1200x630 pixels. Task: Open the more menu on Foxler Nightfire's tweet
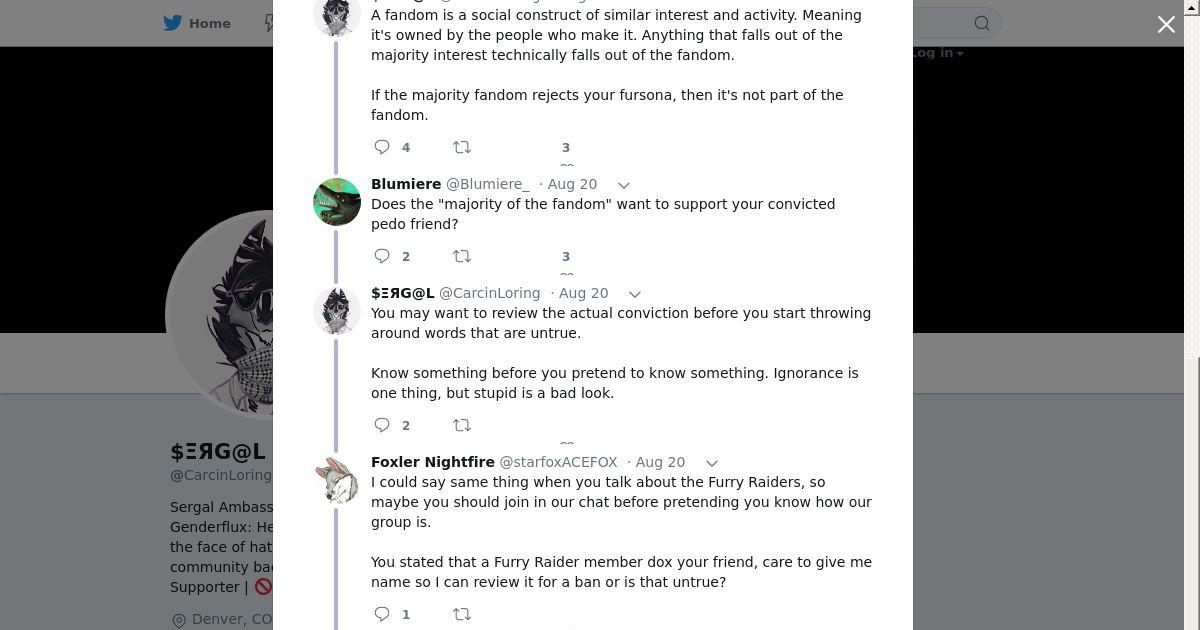point(712,463)
